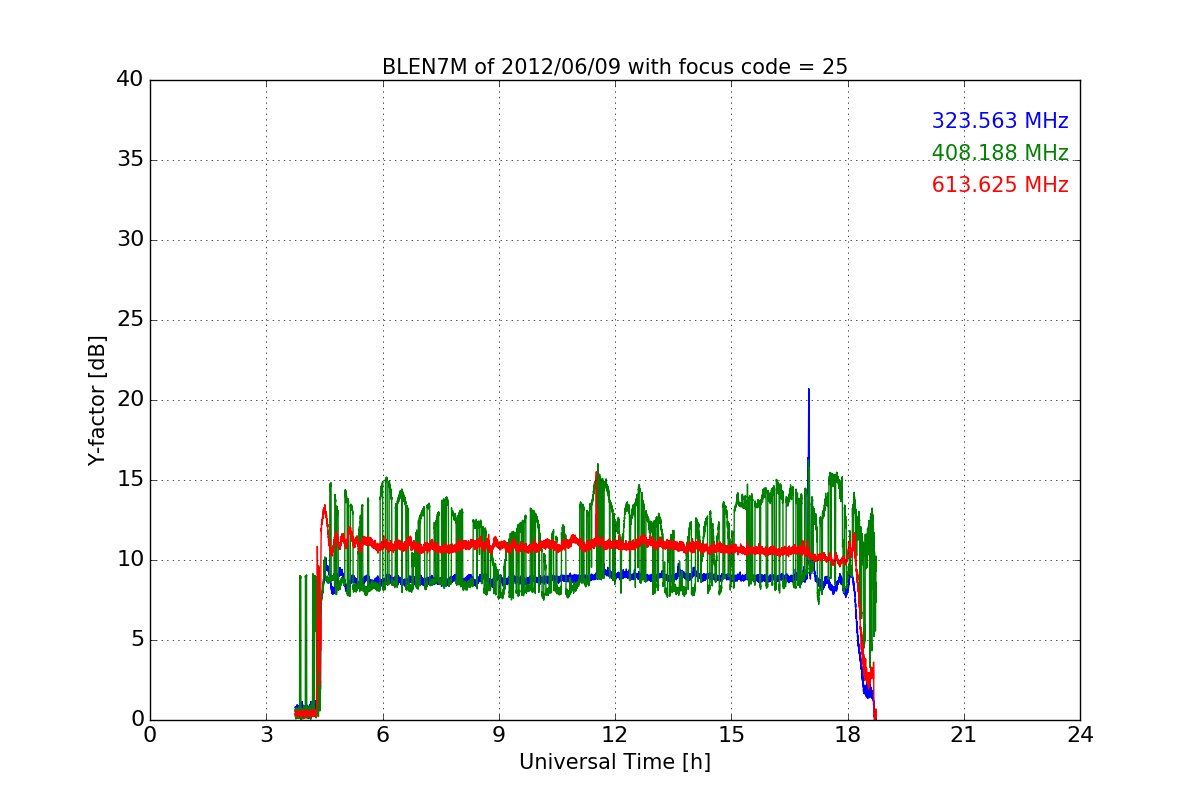Screen dimensions: 1200x800
Task: Click y-axis tick label 25
Action: [x=130, y=320]
